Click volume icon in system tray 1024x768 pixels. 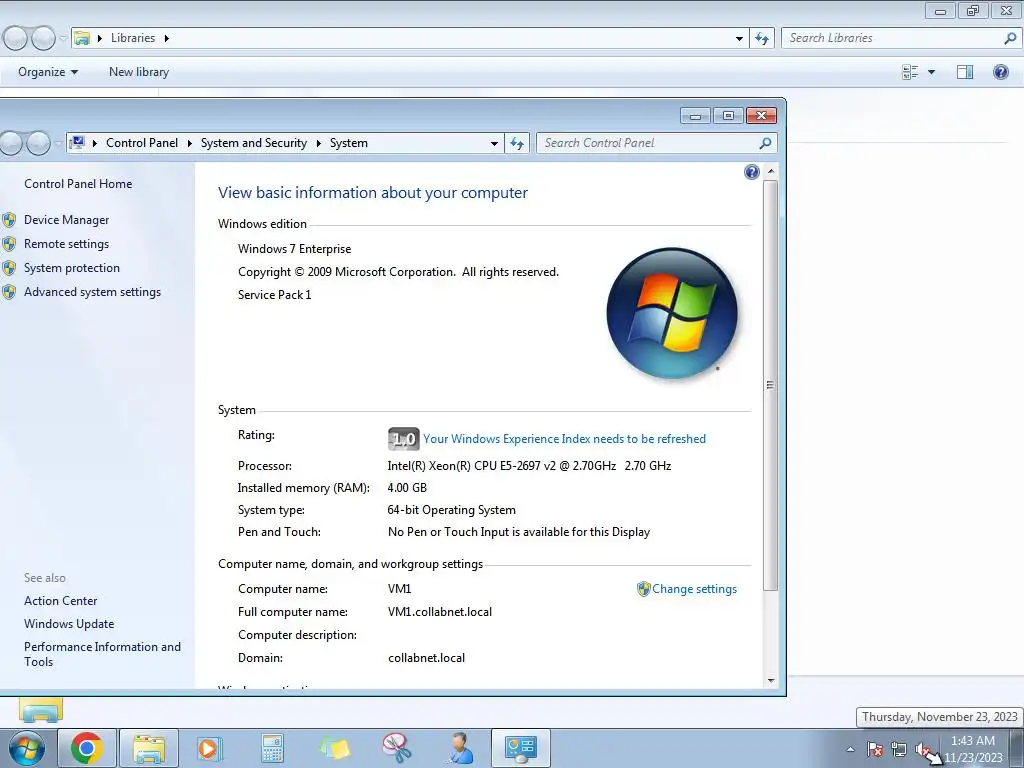(x=923, y=750)
